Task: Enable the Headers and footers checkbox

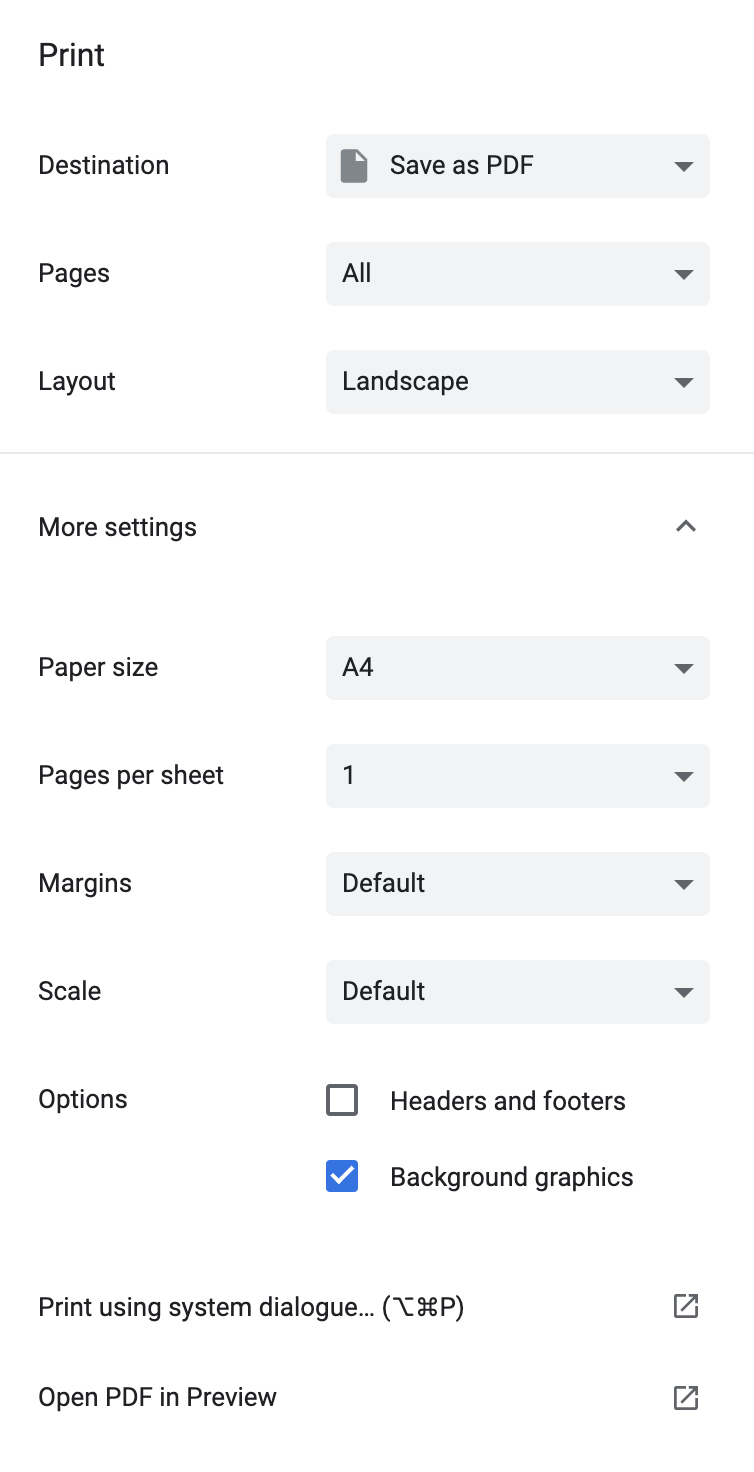Action: pyautogui.click(x=342, y=1101)
